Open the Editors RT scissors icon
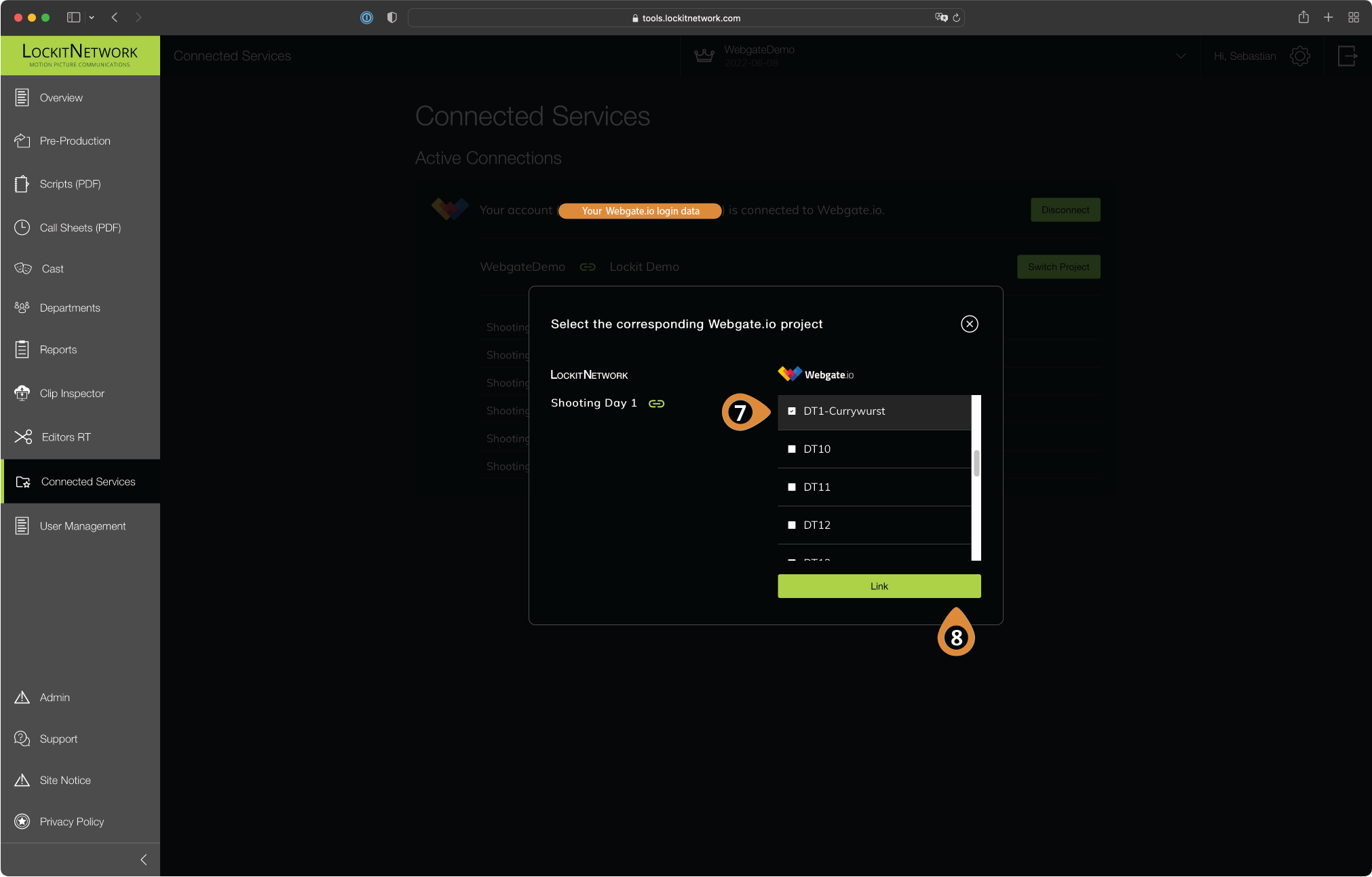The height and width of the screenshot is (877, 1372). click(x=23, y=437)
